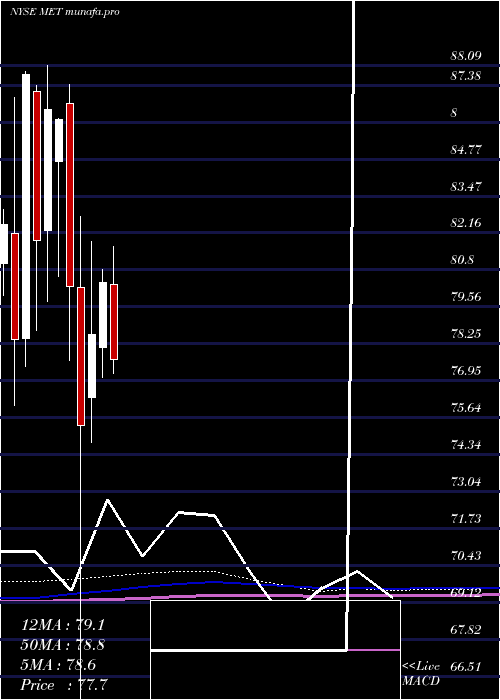Click the 70.43 price axis label
This screenshot has width=500, height=700.
click(466, 556)
